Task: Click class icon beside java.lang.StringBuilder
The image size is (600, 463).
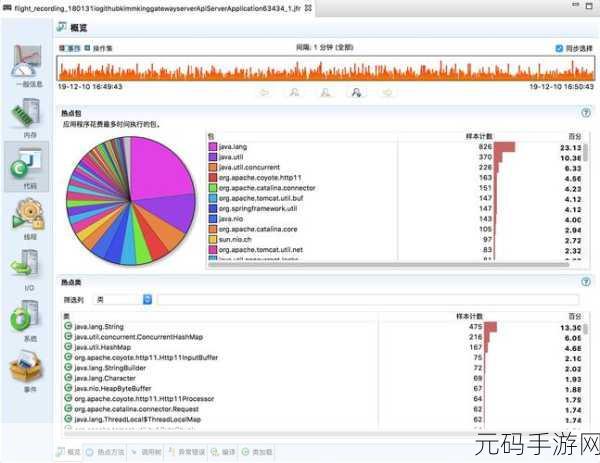Action: (x=68, y=368)
